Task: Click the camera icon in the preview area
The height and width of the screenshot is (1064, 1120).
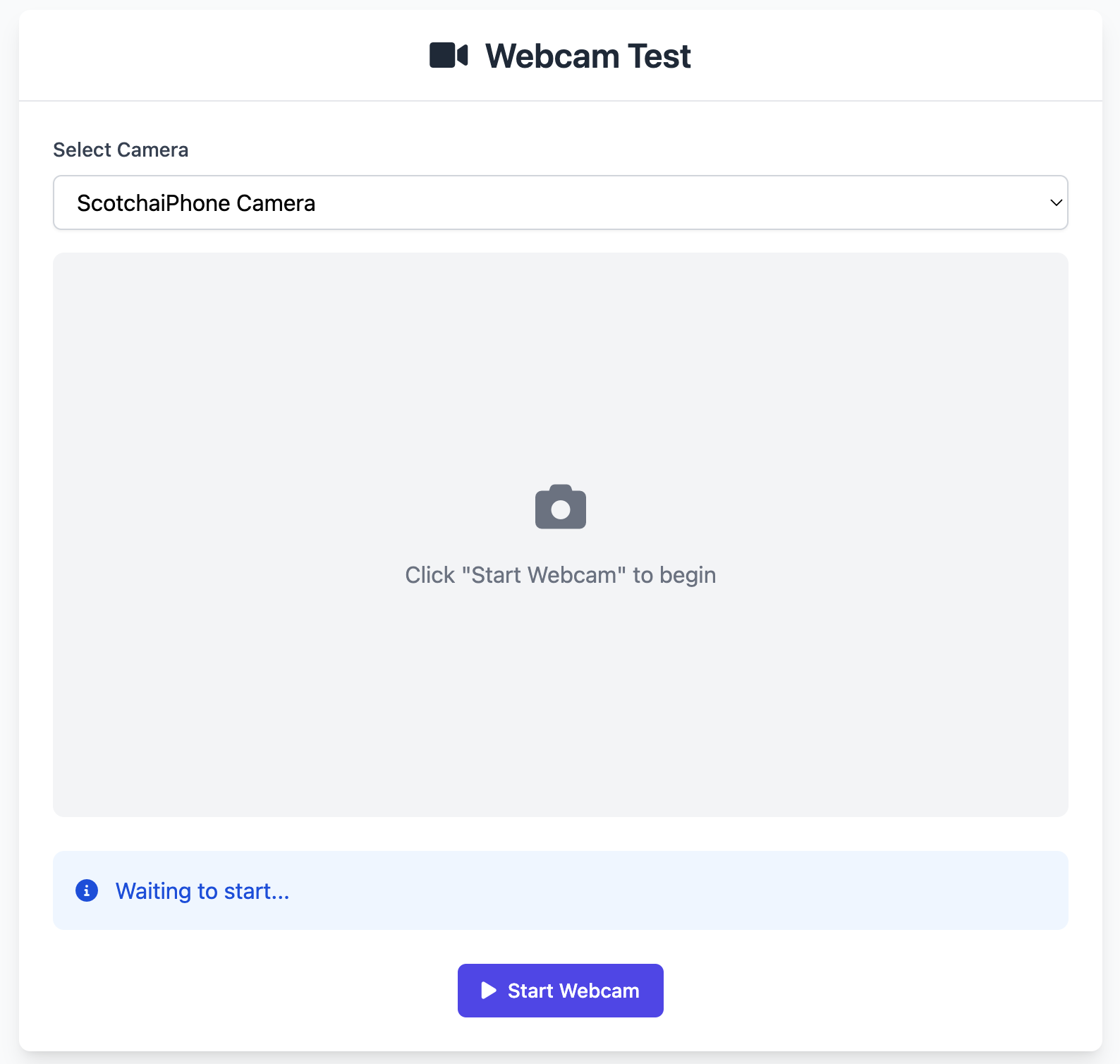Action: [560, 506]
